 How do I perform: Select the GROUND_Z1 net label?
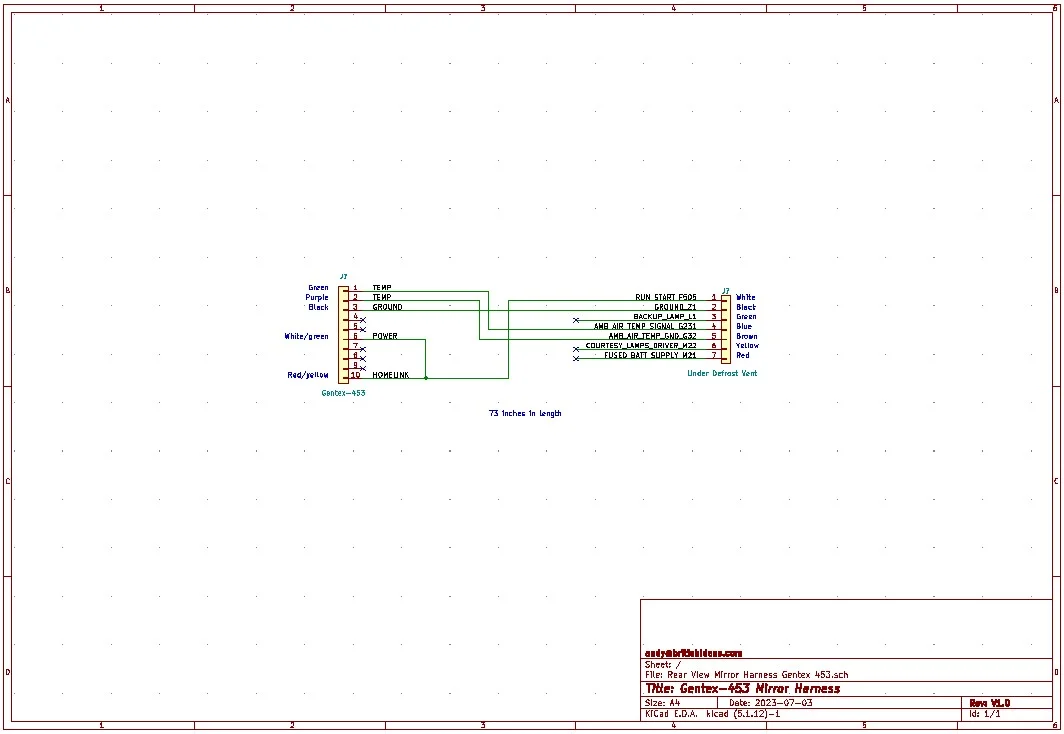coord(675,307)
